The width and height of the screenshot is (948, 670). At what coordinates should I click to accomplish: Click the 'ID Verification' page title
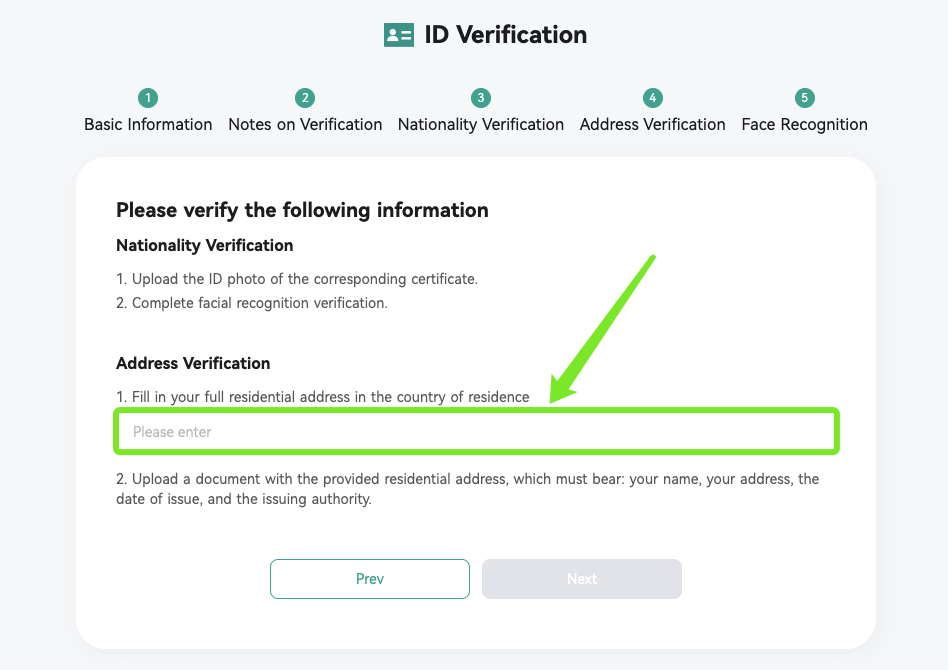pos(505,35)
